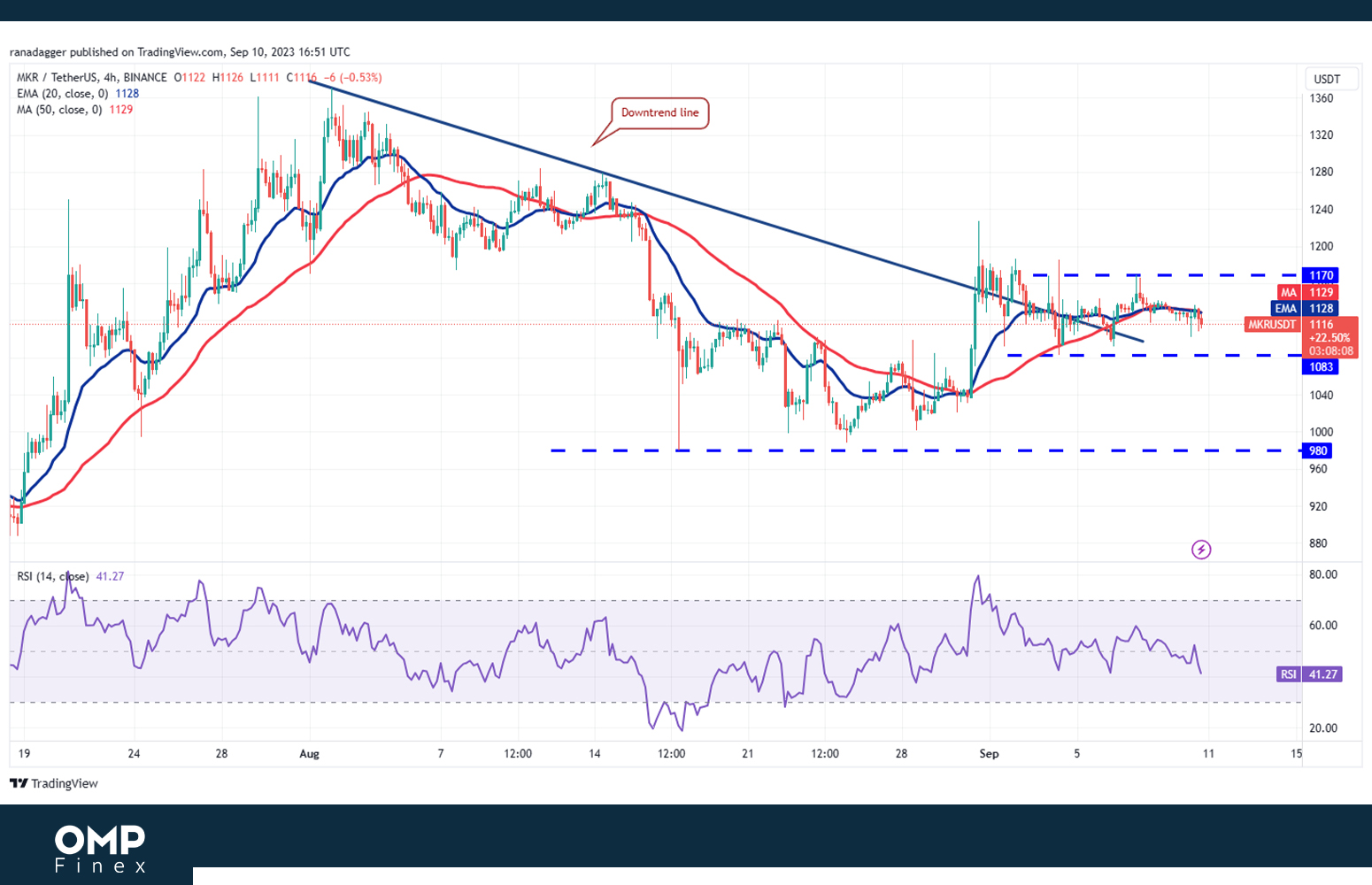This screenshot has width=1372, height=885.
Task: Click the 1240 price axis label
Action: 1322,210
